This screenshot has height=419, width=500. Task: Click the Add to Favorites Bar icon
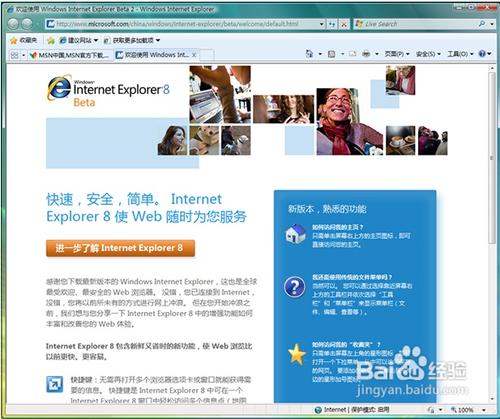[x=51, y=41]
